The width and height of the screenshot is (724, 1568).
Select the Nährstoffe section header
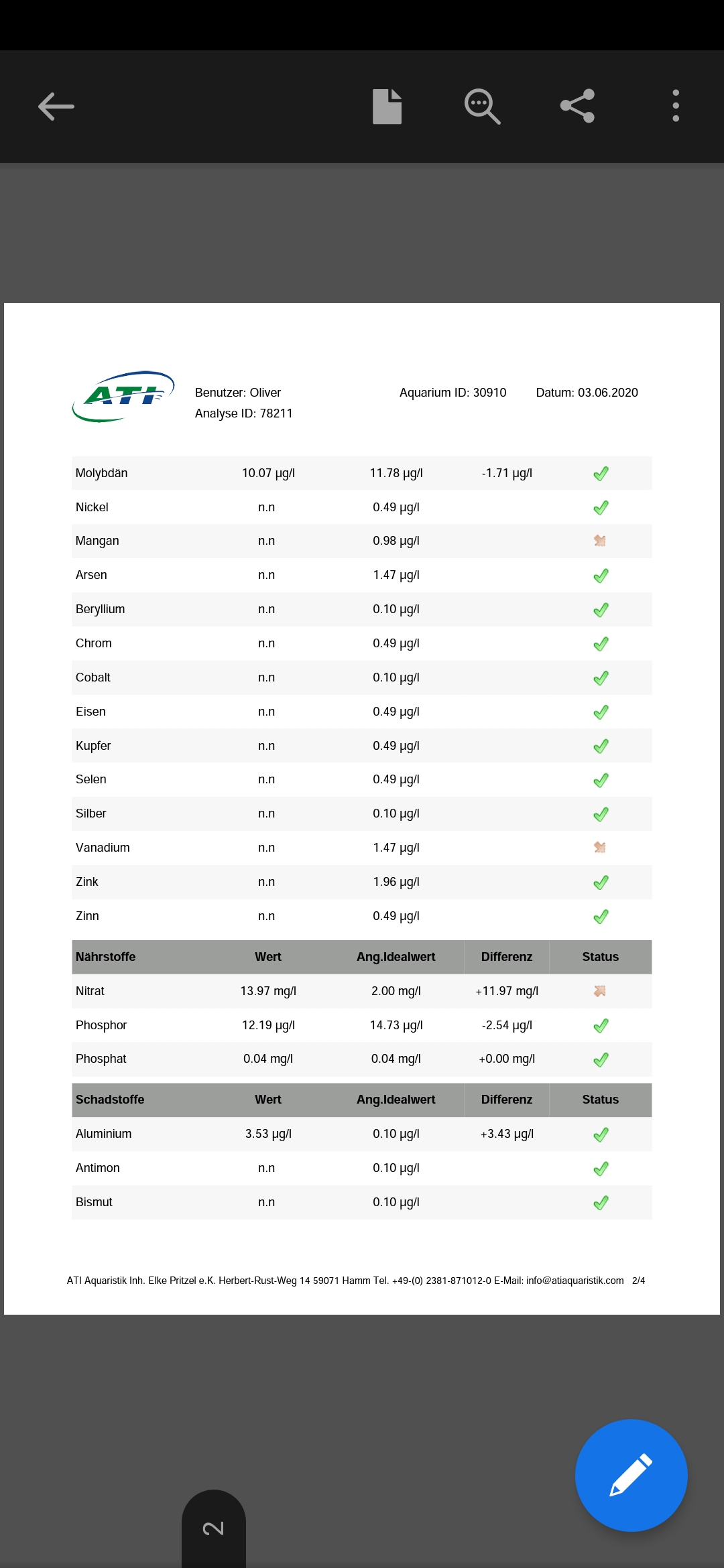pos(105,957)
